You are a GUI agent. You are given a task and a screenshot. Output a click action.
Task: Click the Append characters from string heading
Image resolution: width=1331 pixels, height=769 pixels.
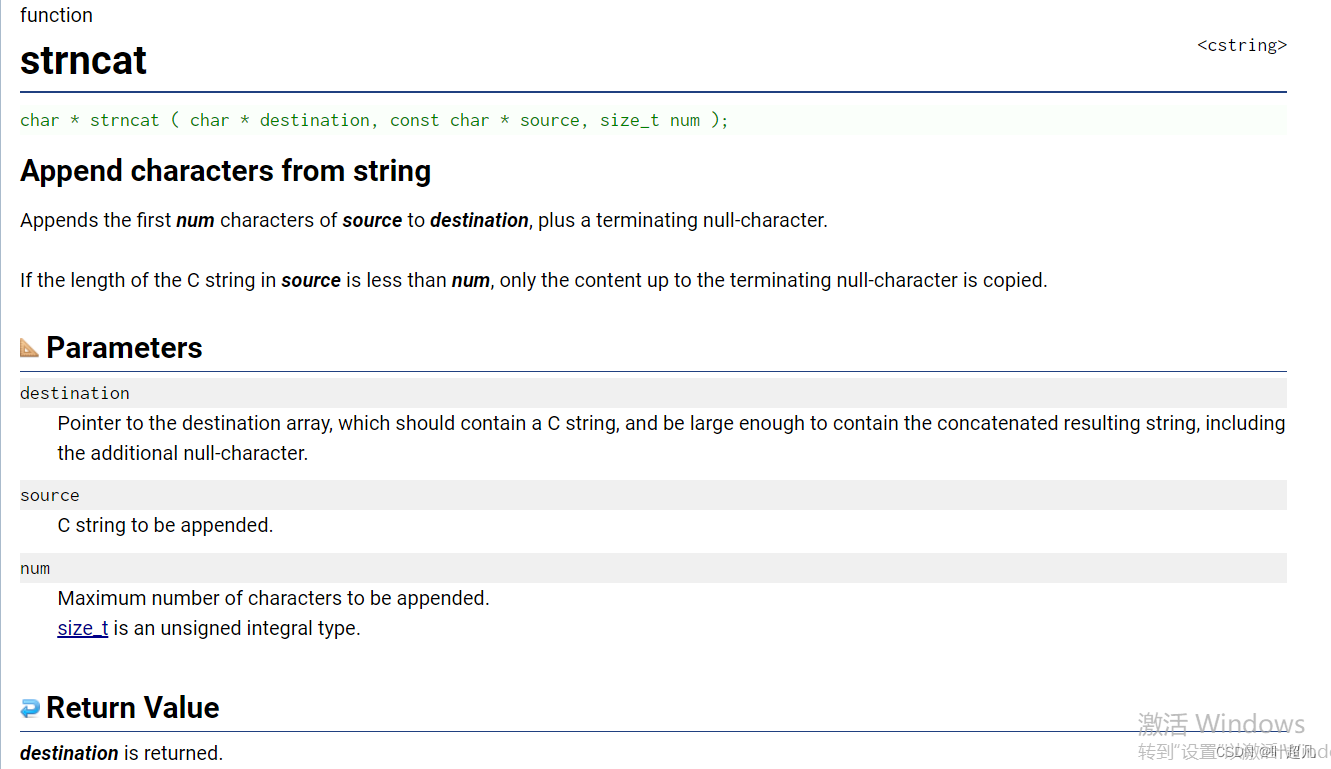tap(225, 171)
